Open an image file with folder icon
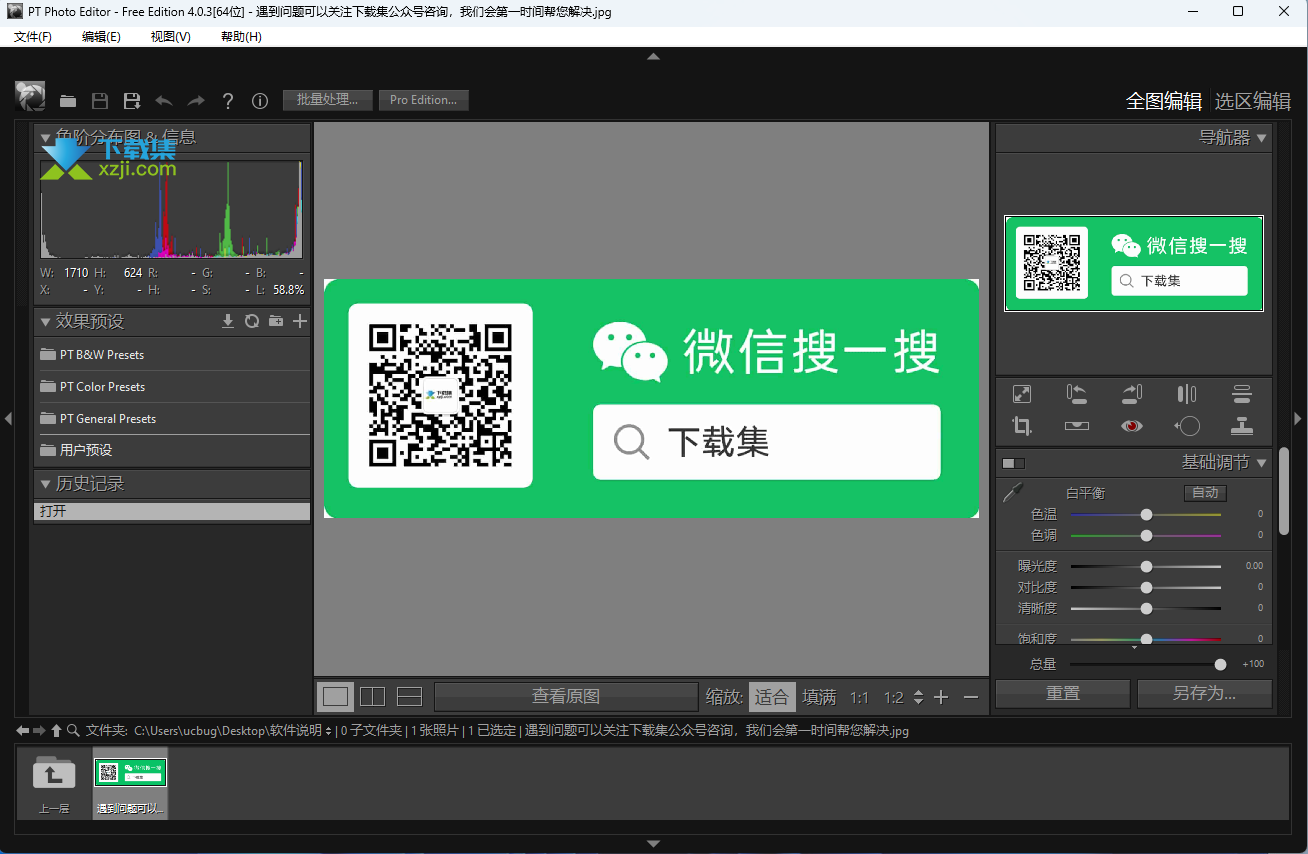Screen dimensions: 1308x854 [x=68, y=101]
